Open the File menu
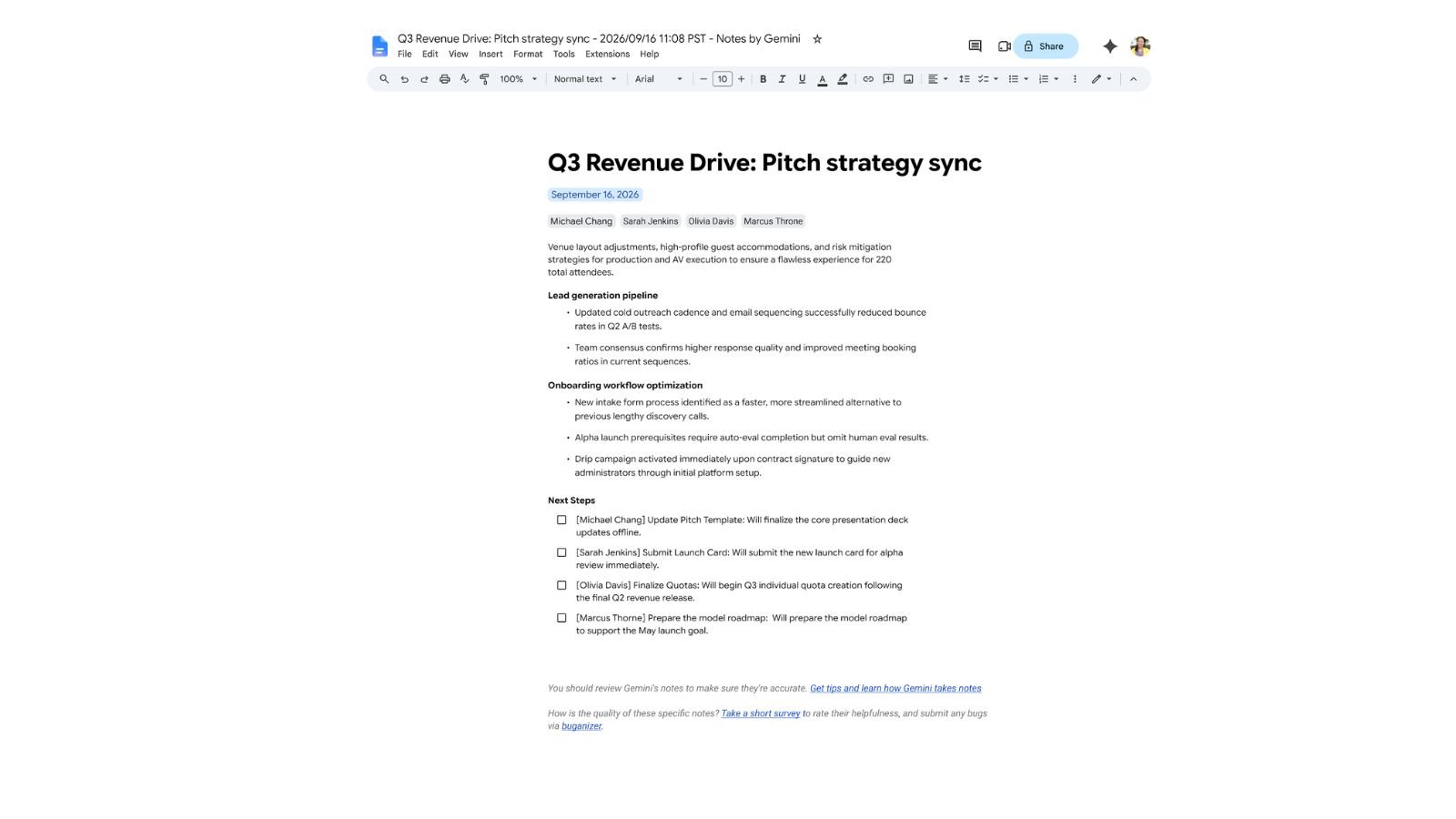The width and height of the screenshot is (1456, 819). [405, 55]
